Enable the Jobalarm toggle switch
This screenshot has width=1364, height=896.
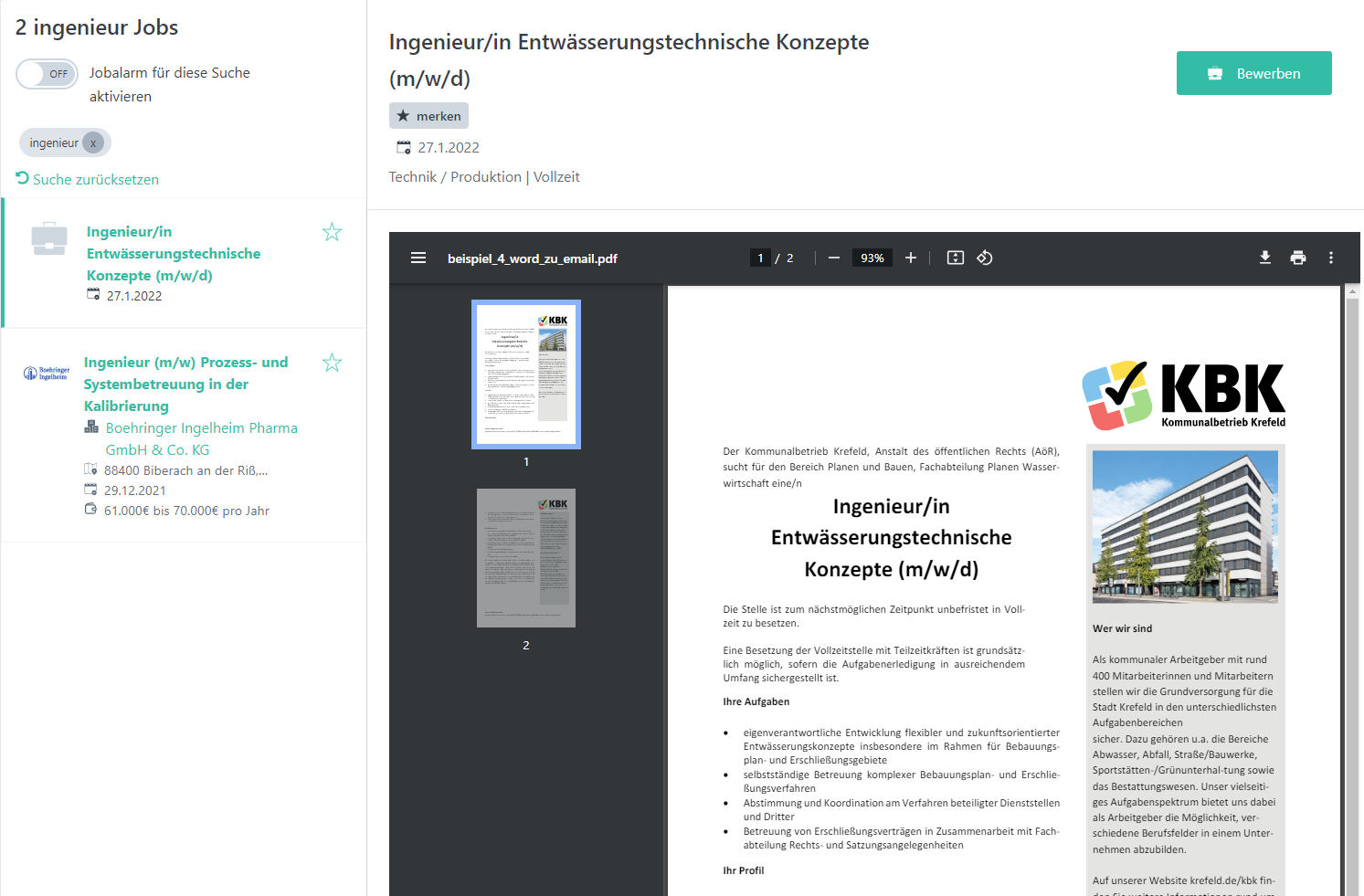coord(47,74)
